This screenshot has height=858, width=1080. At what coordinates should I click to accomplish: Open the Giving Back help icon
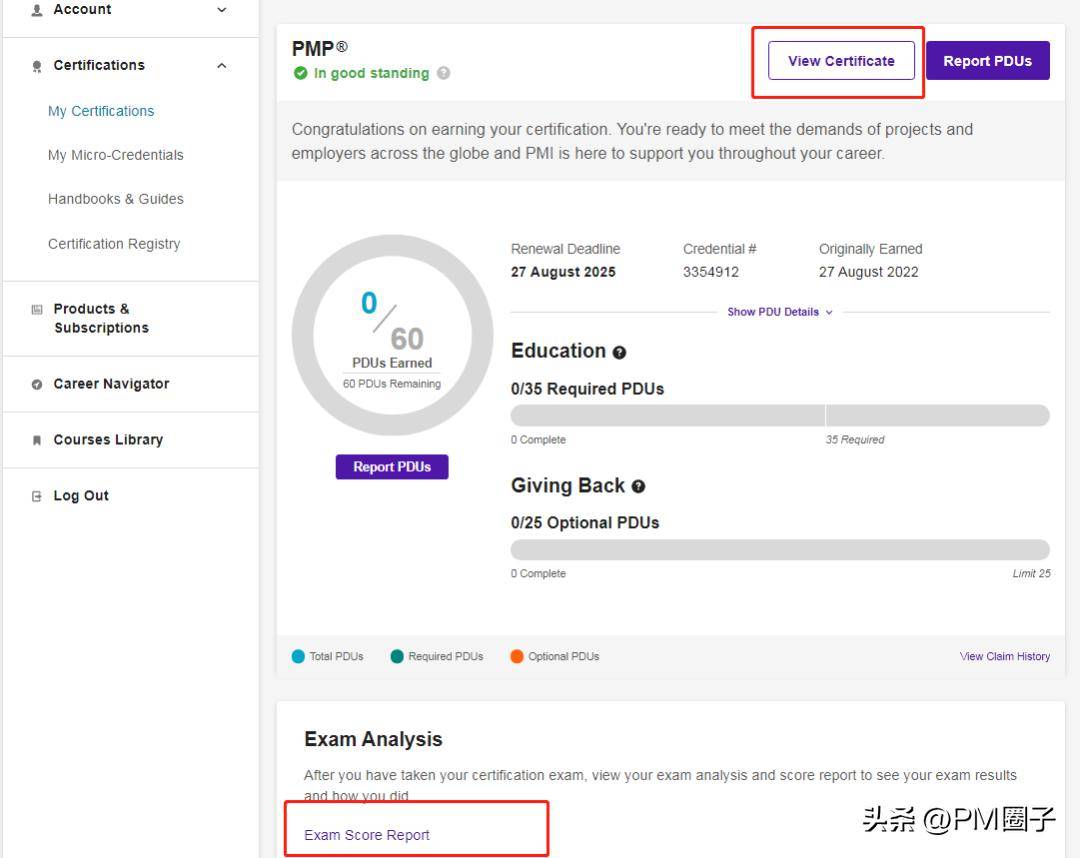pos(638,487)
